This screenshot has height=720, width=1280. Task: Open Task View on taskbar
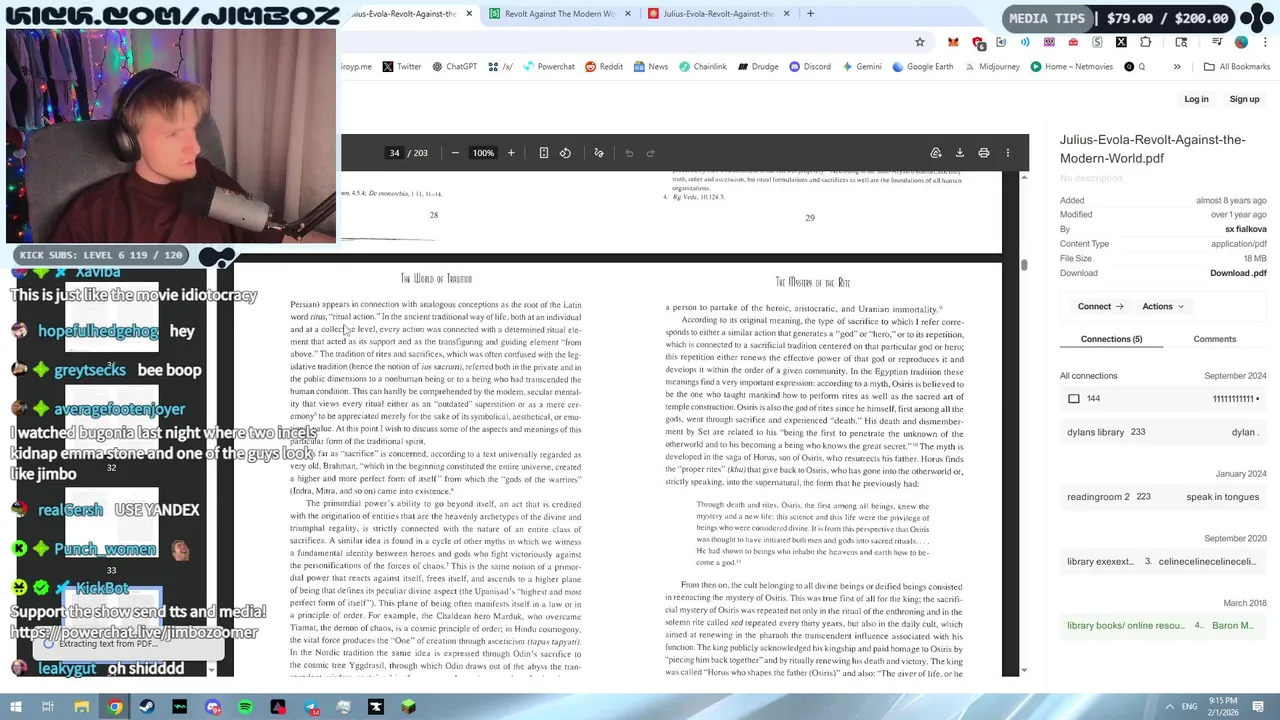pos(47,707)
